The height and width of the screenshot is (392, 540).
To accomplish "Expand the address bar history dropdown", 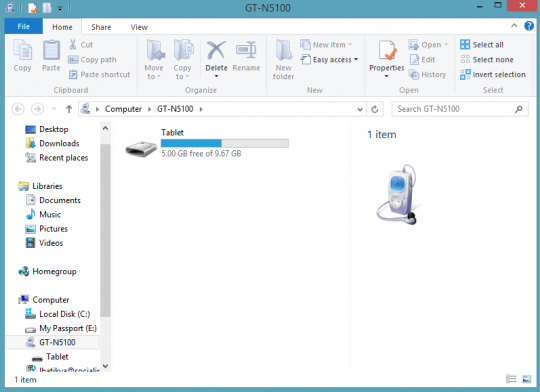I will [360, 109].
